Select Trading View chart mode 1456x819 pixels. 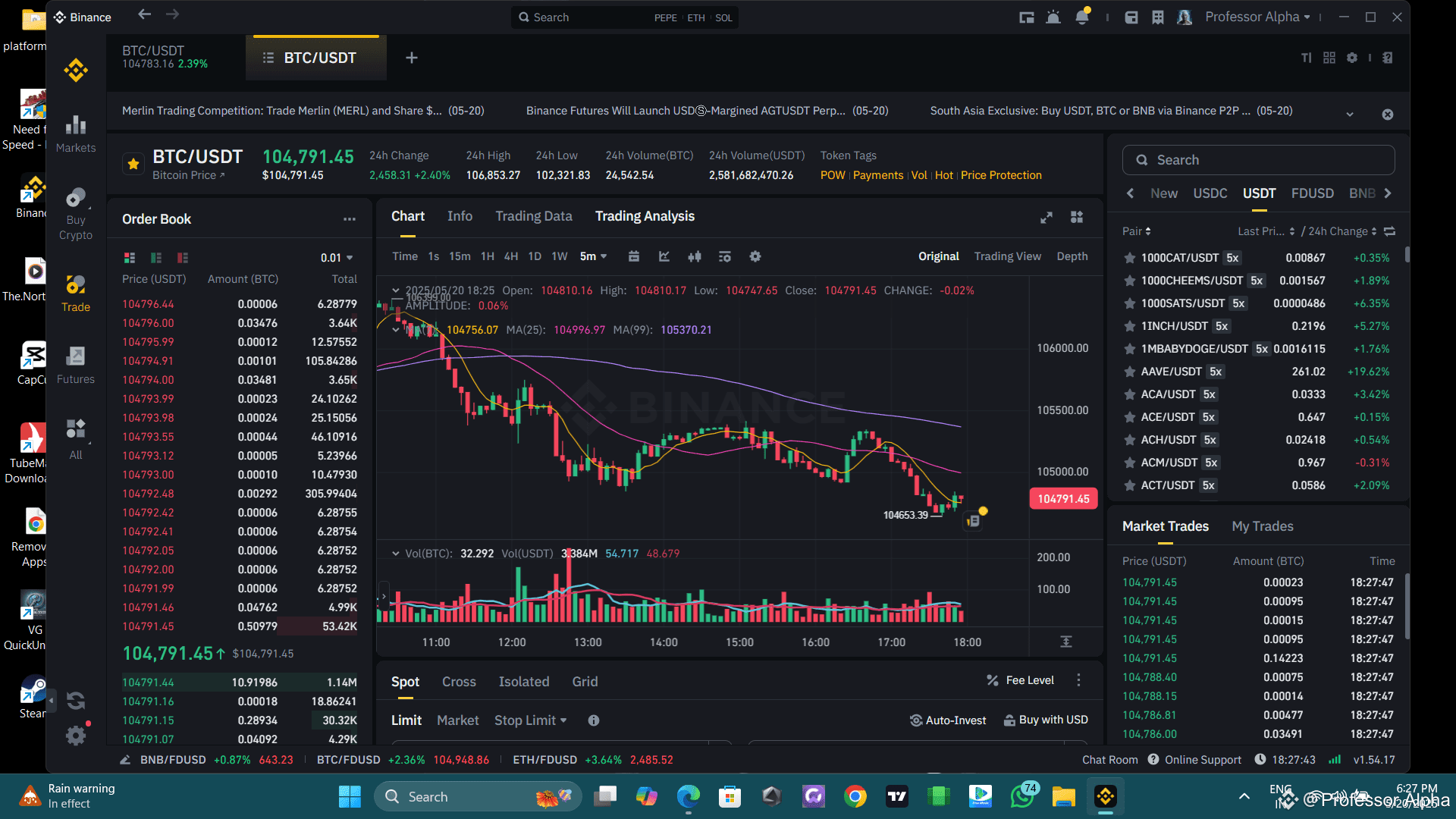pos(1008,256)
